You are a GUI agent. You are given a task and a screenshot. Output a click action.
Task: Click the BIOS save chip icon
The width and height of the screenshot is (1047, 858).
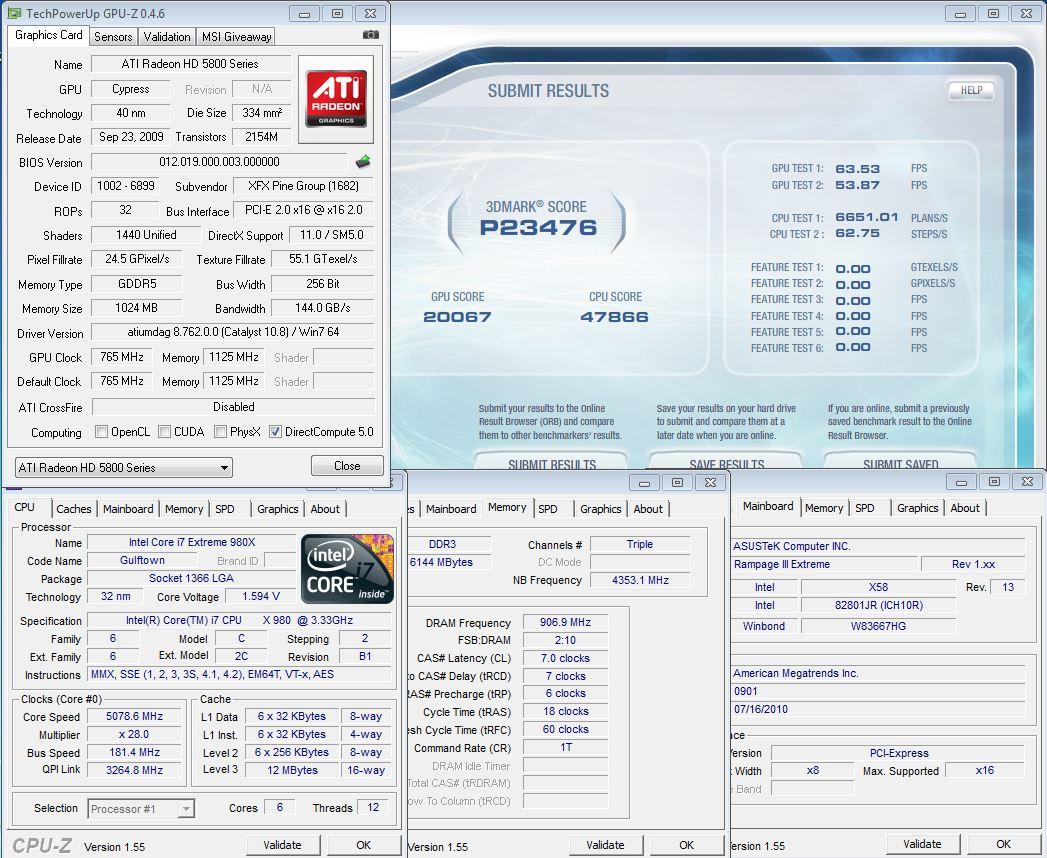click(363, 161)
